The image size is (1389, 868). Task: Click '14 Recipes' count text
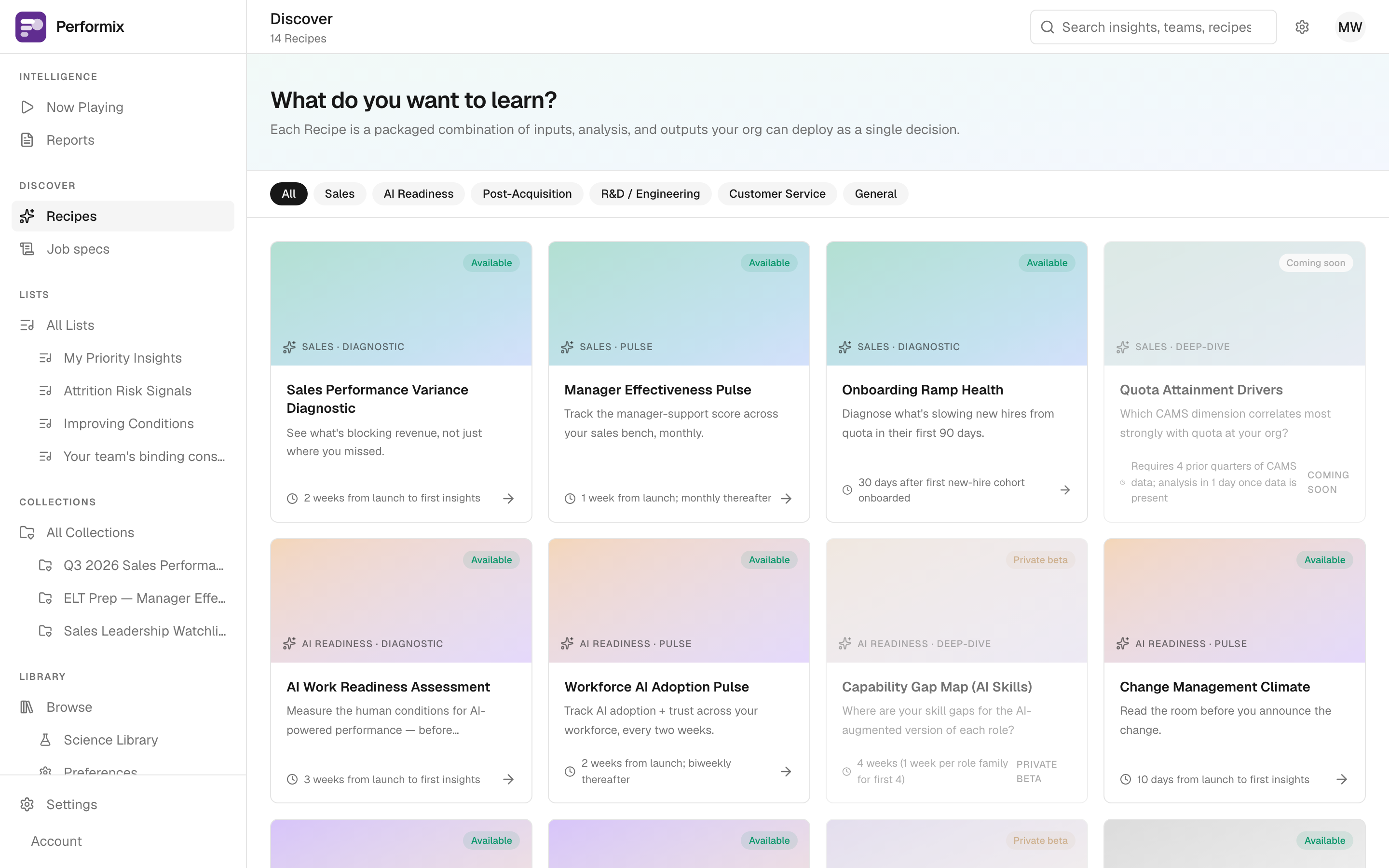pos(298,39)
